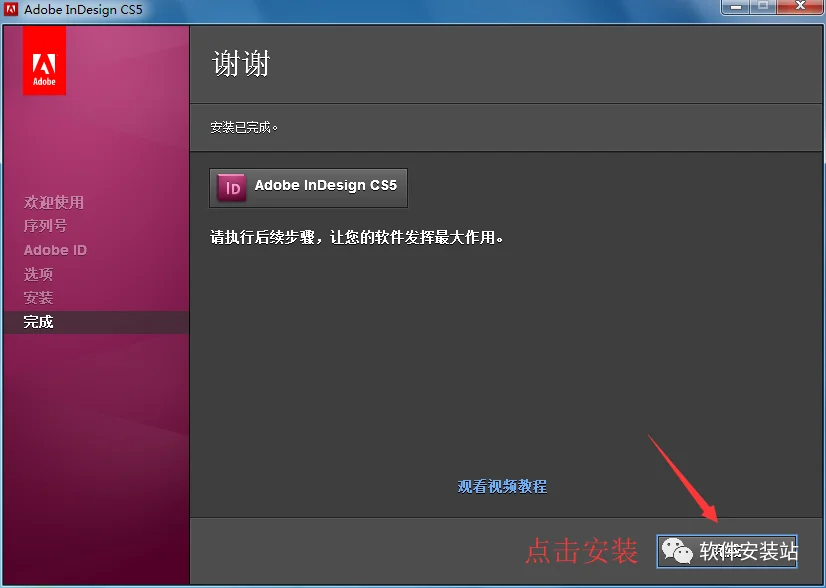
Task: Click the Adobe icon in the title bar
Action: (x=11, y=9)
